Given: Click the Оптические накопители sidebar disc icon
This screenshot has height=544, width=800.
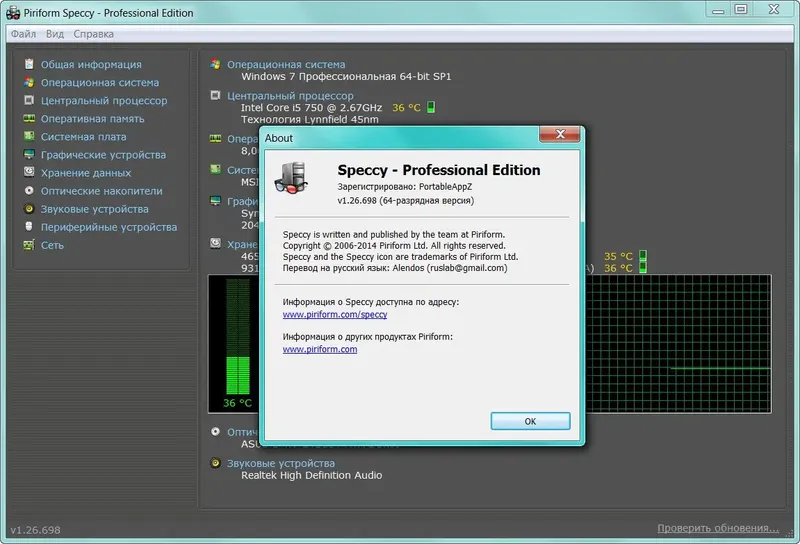Looking at the screenshot, I should 29,190.
